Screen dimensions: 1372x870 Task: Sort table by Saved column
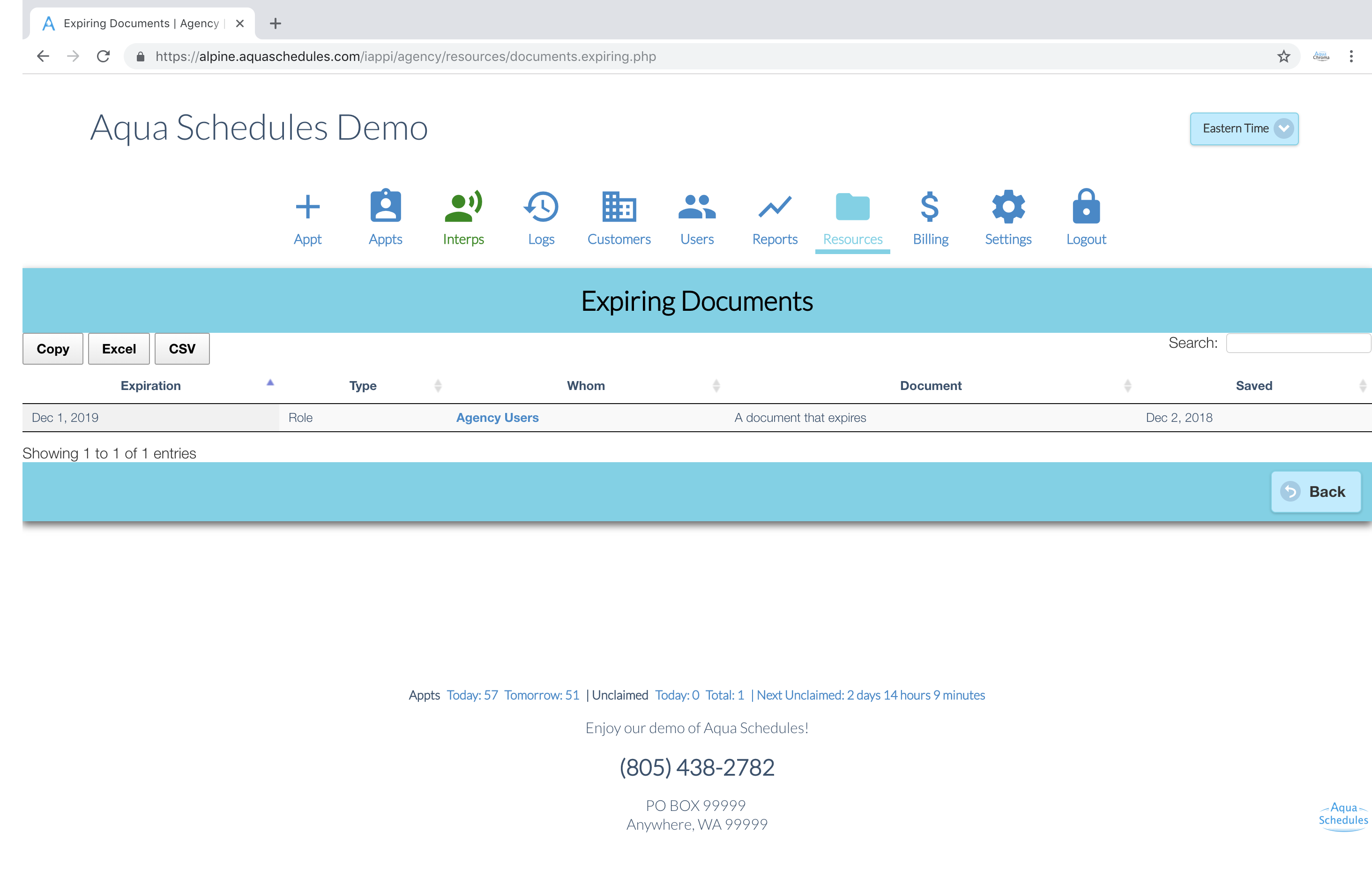pyautogui.click(x=1253, y=385)
